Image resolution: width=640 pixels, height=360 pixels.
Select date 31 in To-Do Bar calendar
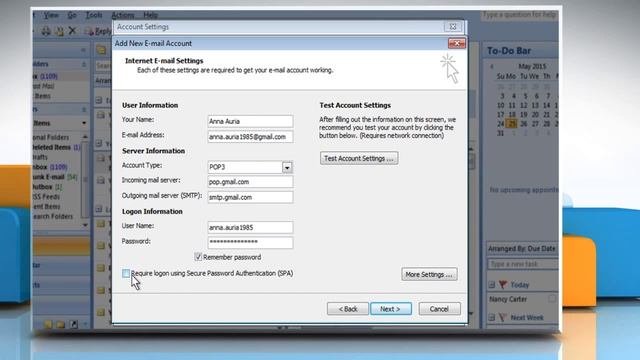pos(500,133)
